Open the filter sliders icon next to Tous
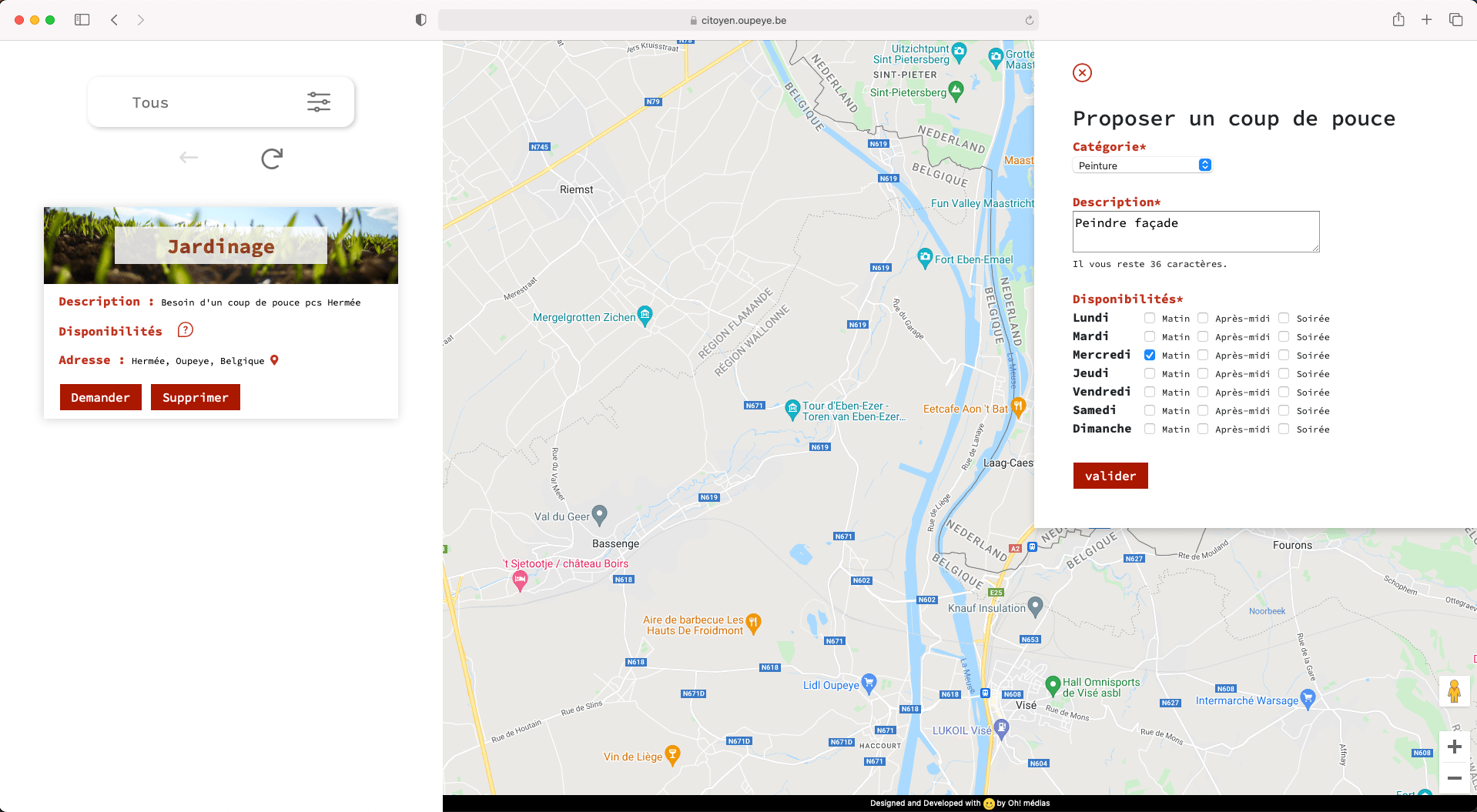1477x812 pixels. point(319,102)
